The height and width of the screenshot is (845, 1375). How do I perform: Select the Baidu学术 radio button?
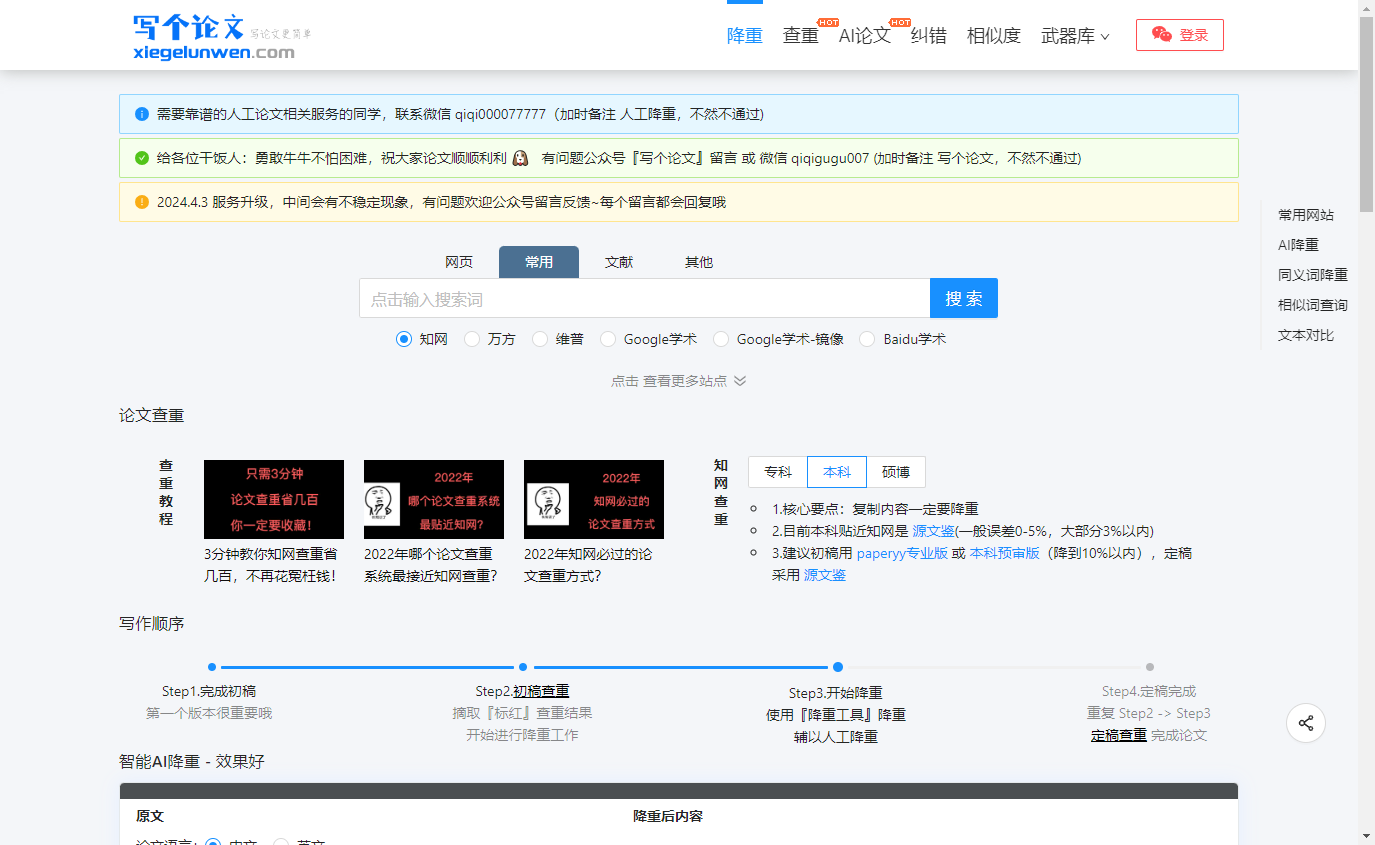tap(867, 339)
